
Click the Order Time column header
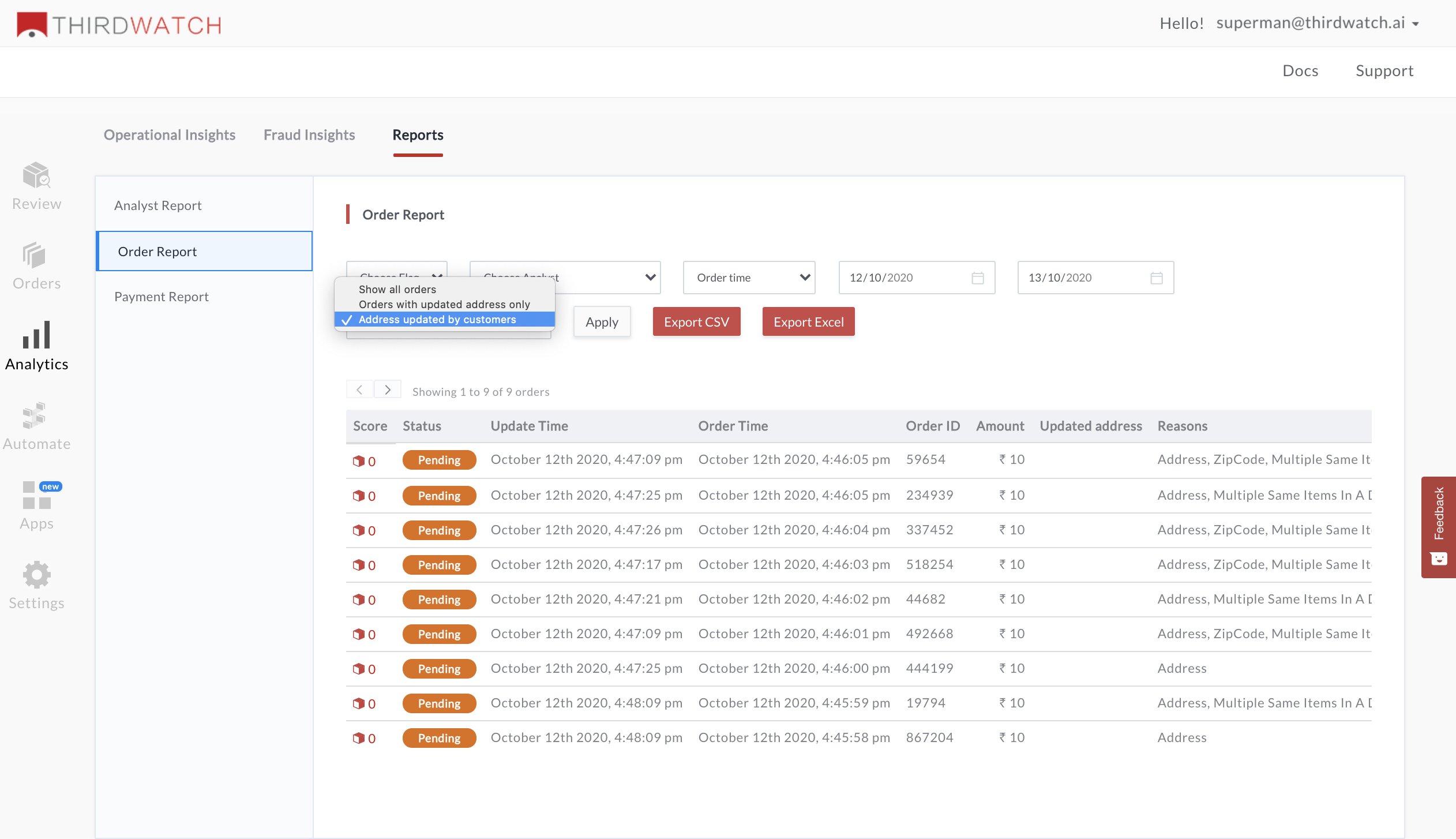(733, 426)
